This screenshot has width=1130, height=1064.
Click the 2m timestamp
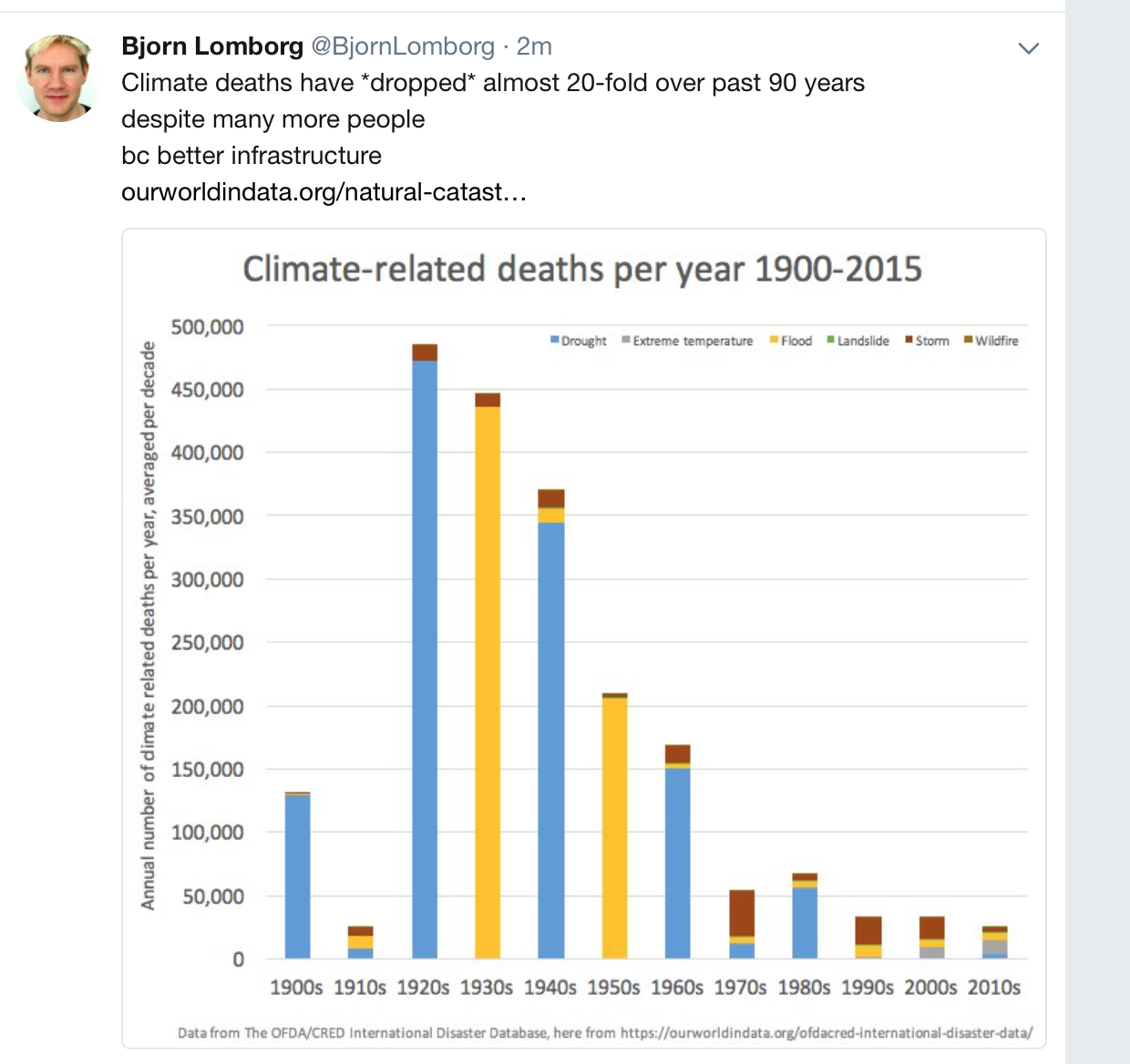[x=535, y=46]
